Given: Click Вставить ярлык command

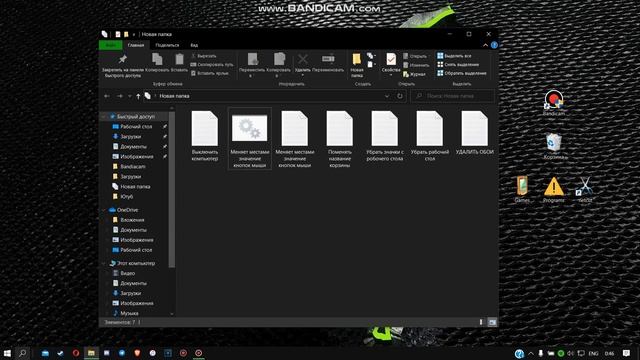Looking at the screenshot, I should click(x=210, y=73).
